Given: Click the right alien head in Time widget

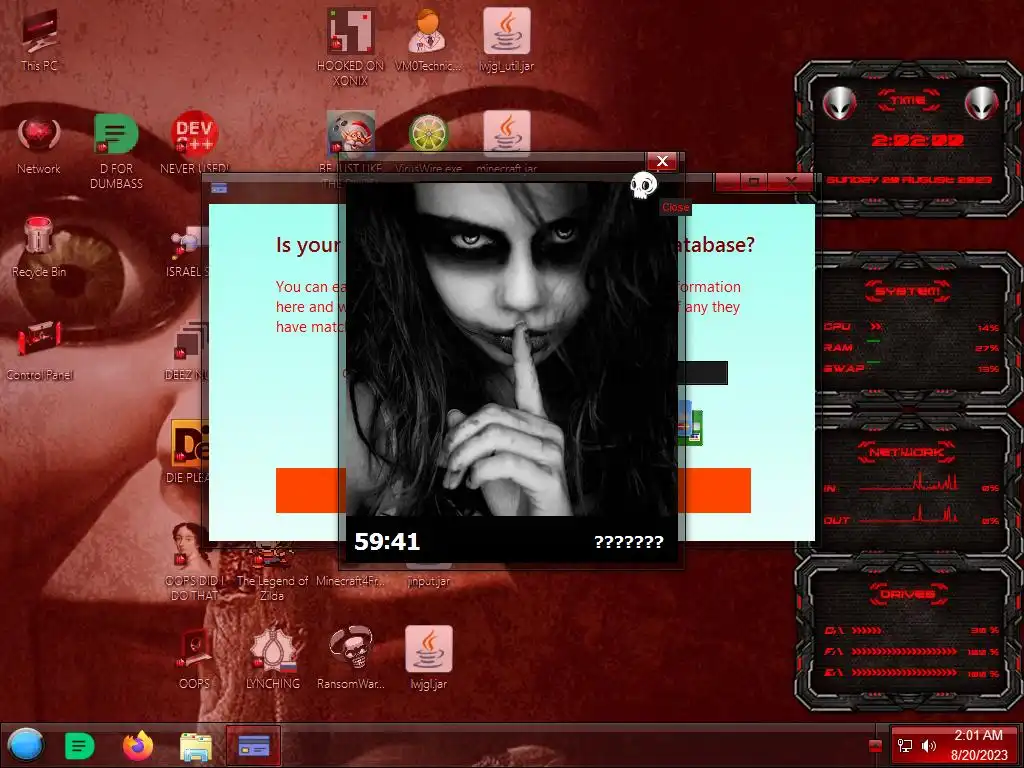Looking at the screenshot, I should pos(982,103).
